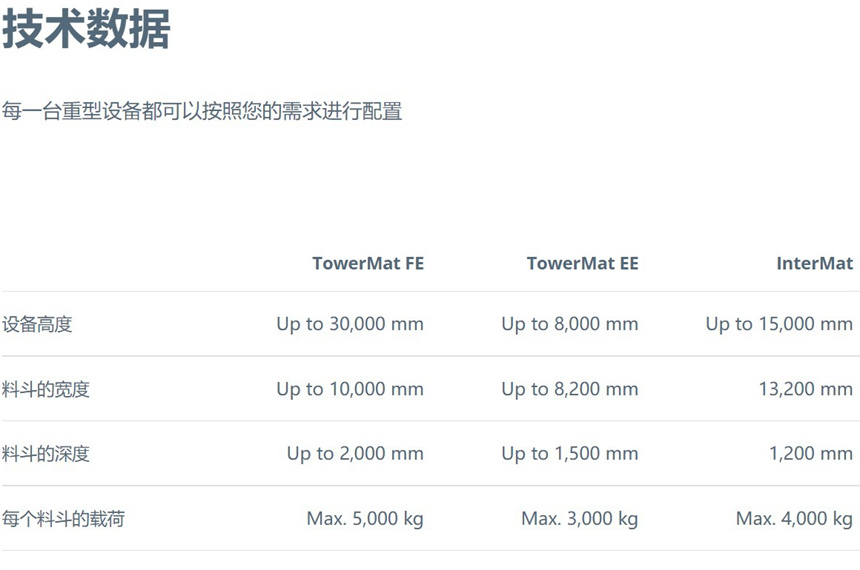
Task: Click the Up to 15,000 mm cell
Action: point(779,324)
